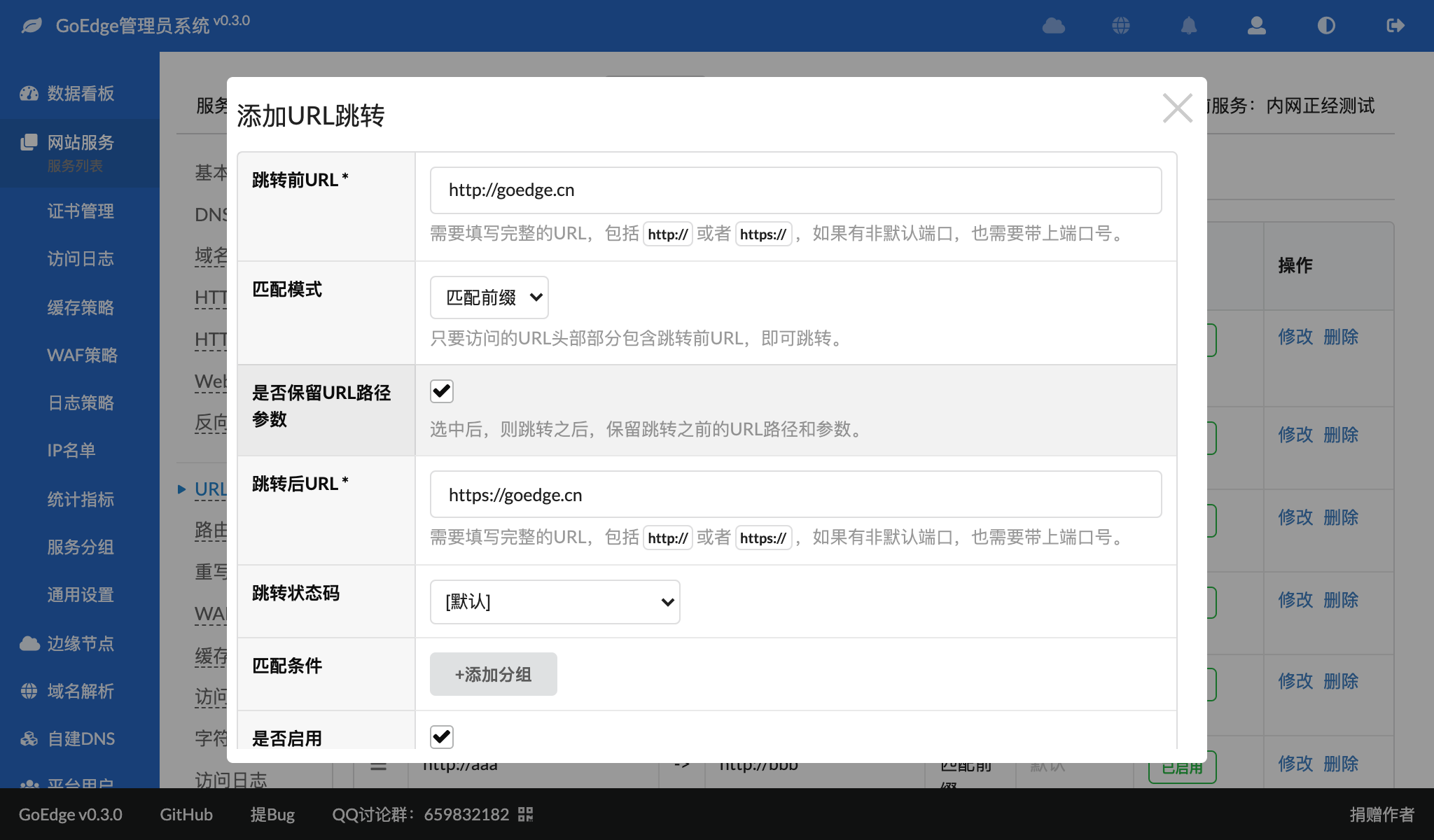Click the QR code icon in footer
1434x840 pixels.
click(x=526, y=814)
